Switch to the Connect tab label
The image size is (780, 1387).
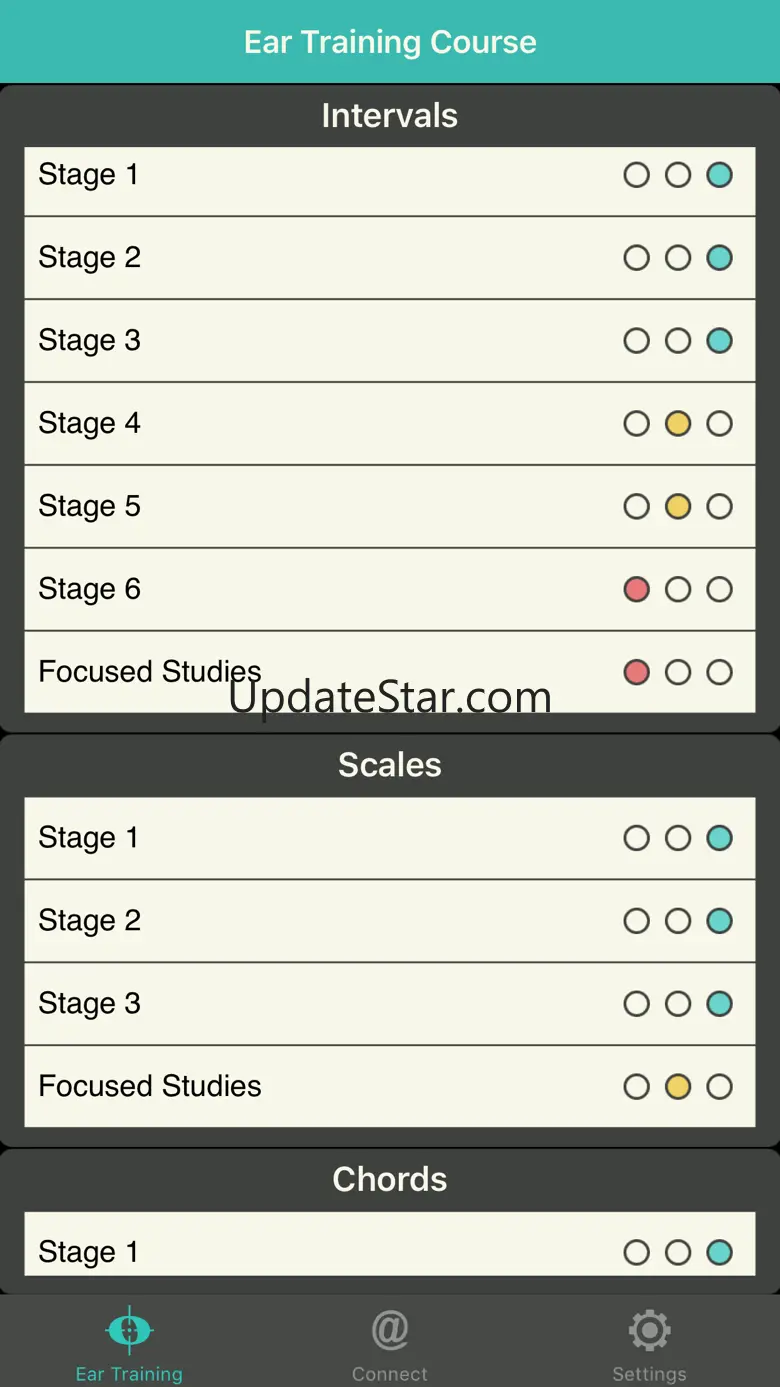click(389, 1374)
